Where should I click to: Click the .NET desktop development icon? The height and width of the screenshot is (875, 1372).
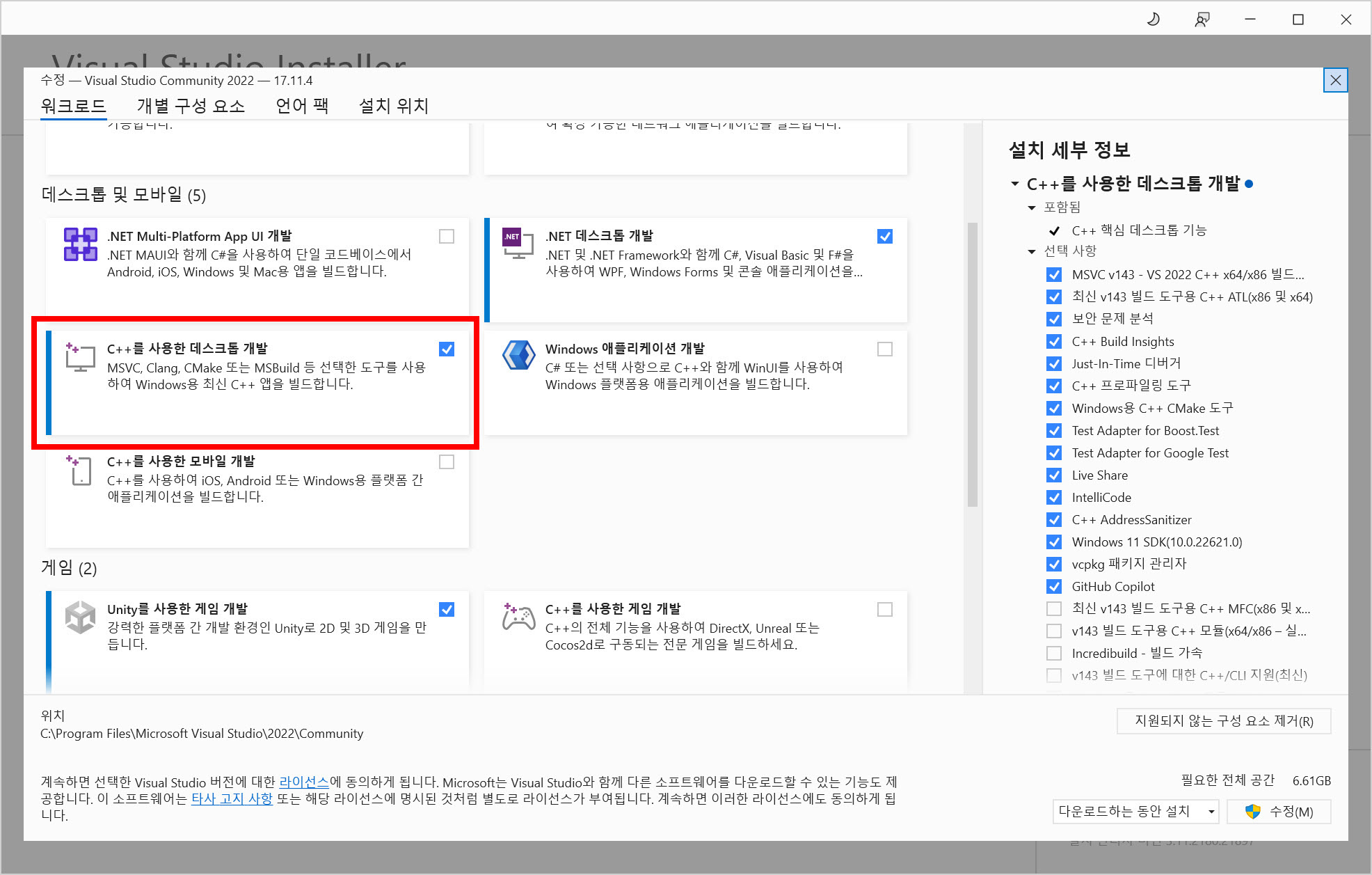(x=518, y=243)
